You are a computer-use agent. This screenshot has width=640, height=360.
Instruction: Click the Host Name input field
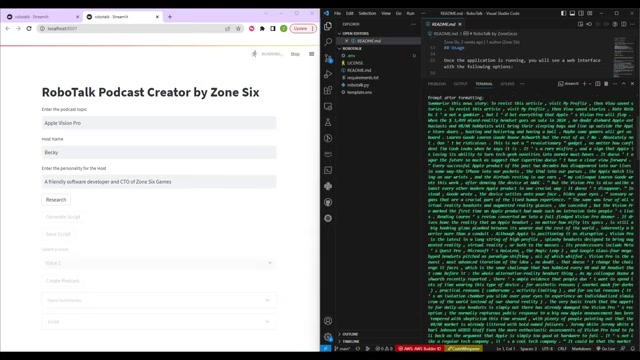[x=159, y=152]
